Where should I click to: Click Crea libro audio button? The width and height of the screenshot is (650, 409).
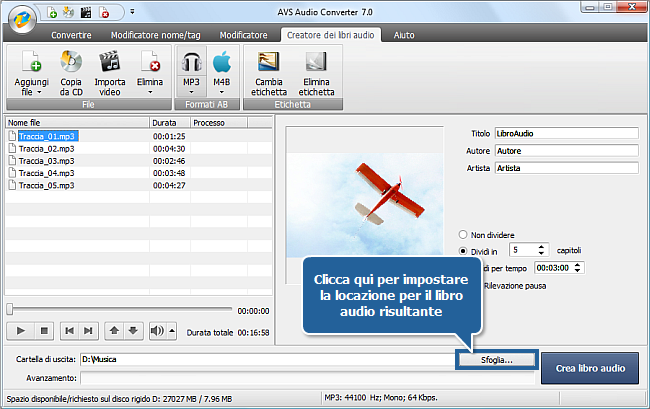[590, 368]
